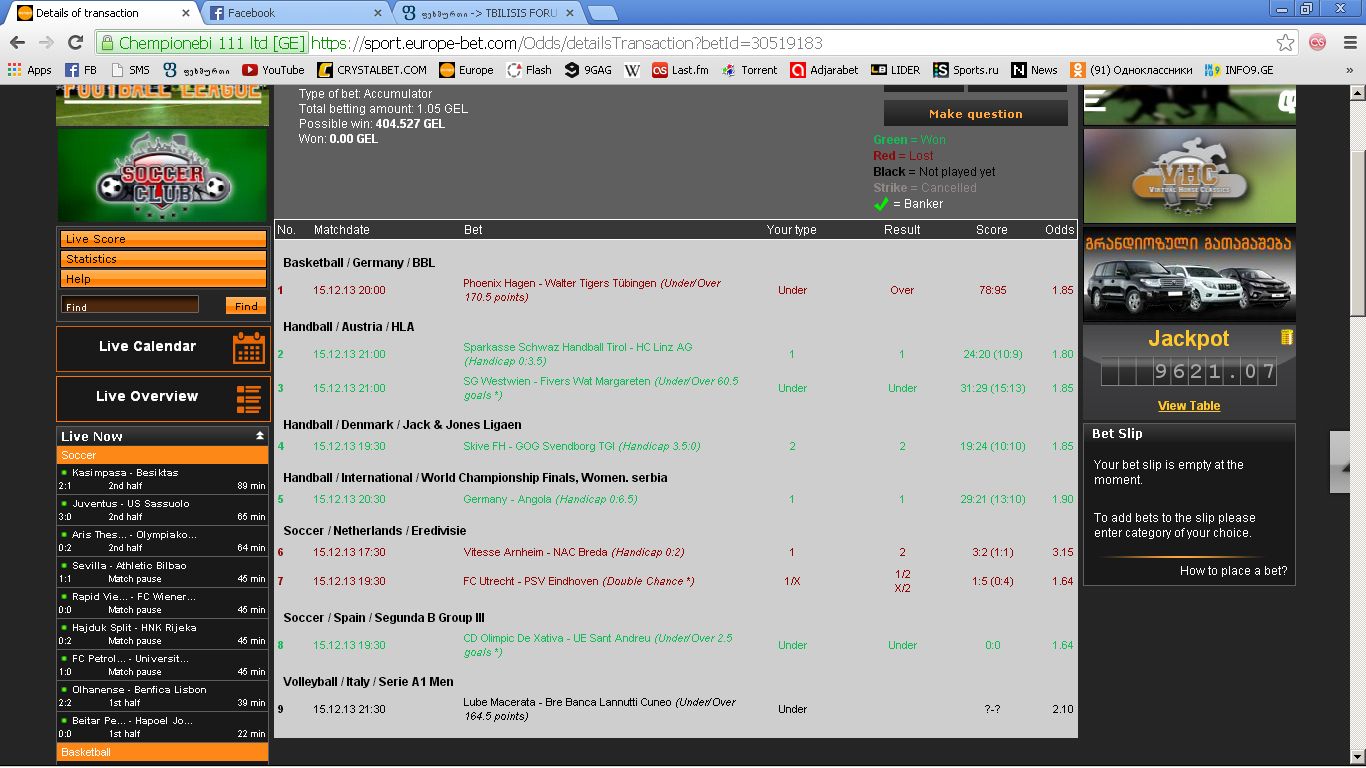Image resolution: width=1366 pixels, height=768 pixels.
Task: Open the Virtual Horse Classics banner
Action: pos(1189,176)
